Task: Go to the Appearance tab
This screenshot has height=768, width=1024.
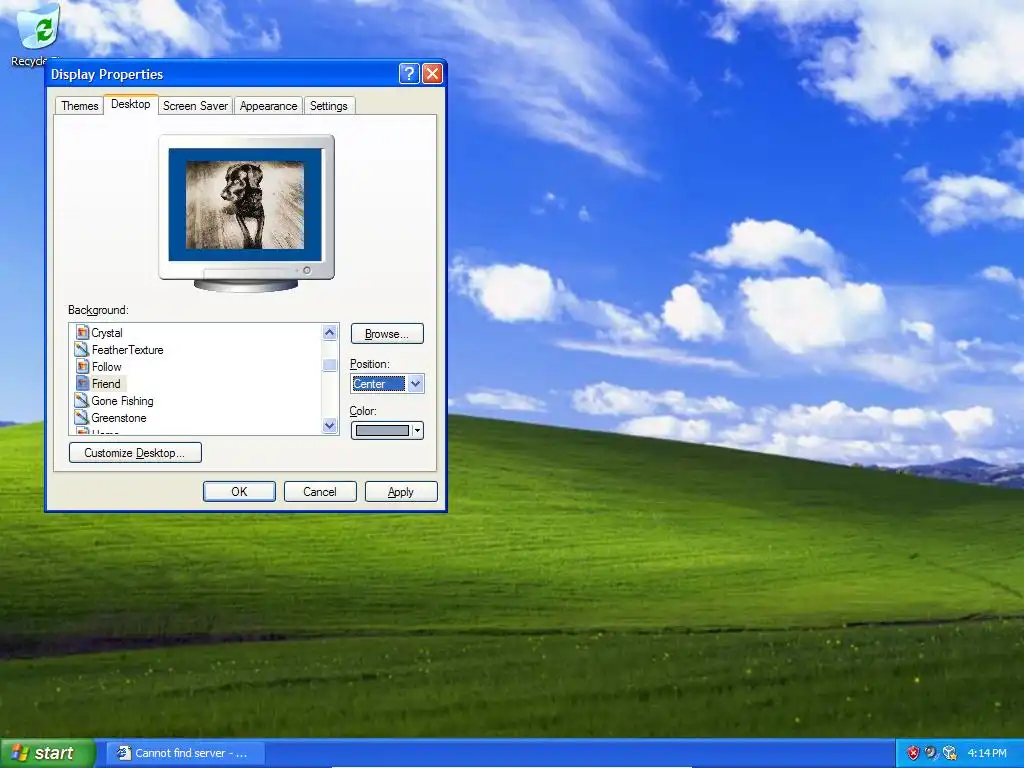Action: point(268,106)
